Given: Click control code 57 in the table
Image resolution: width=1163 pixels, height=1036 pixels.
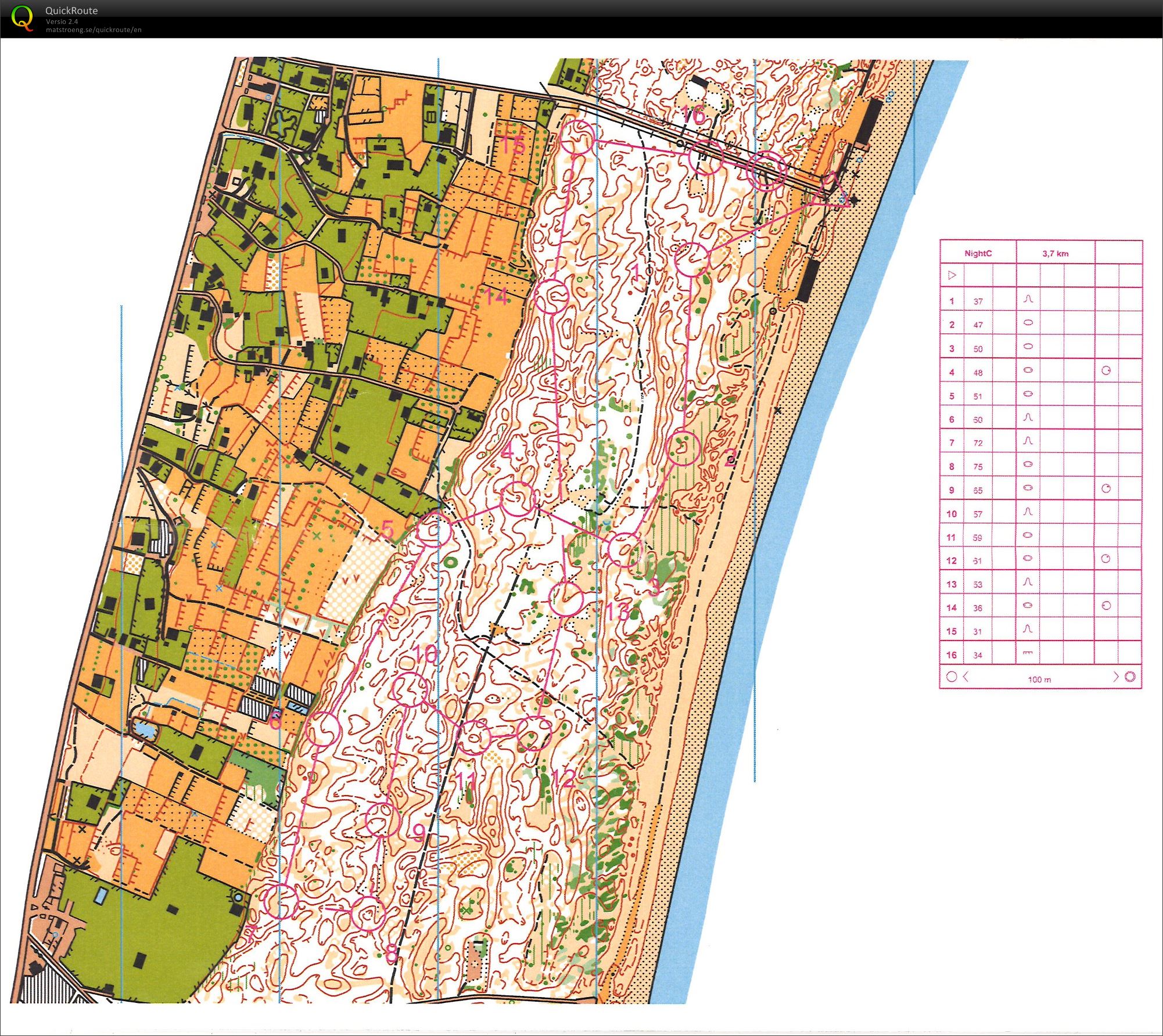Looking at the screenshot, I should click(x=978, y=514).
